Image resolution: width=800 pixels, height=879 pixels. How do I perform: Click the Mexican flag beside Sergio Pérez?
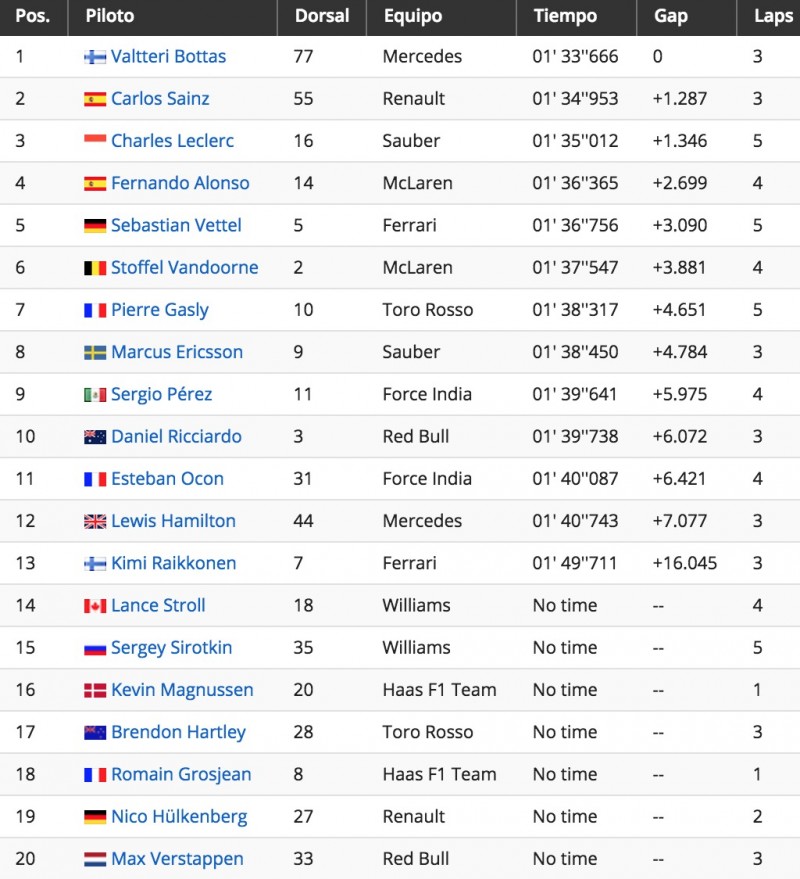pos(95,395)
